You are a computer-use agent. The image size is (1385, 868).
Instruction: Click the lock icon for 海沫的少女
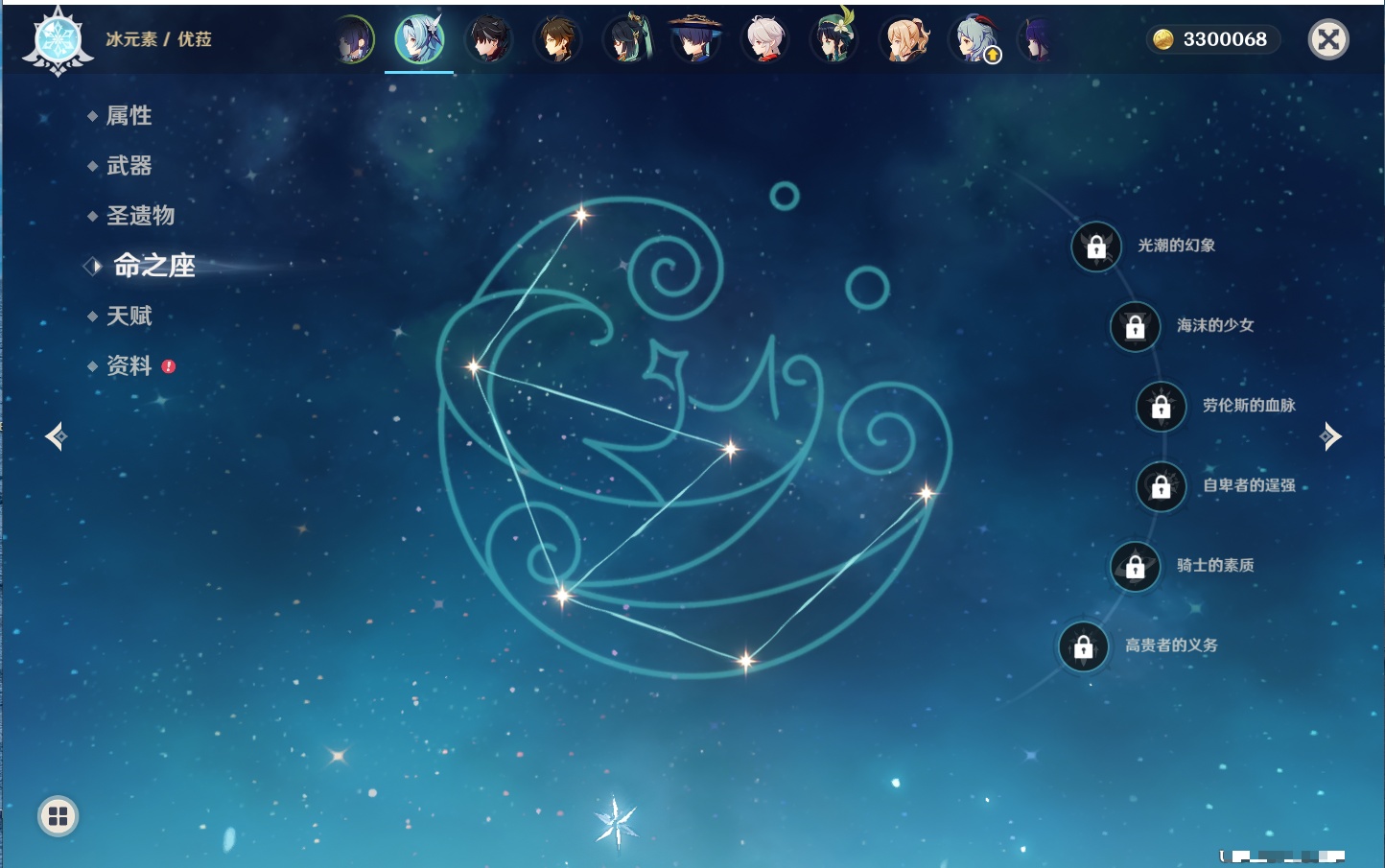pos(1136,326)
